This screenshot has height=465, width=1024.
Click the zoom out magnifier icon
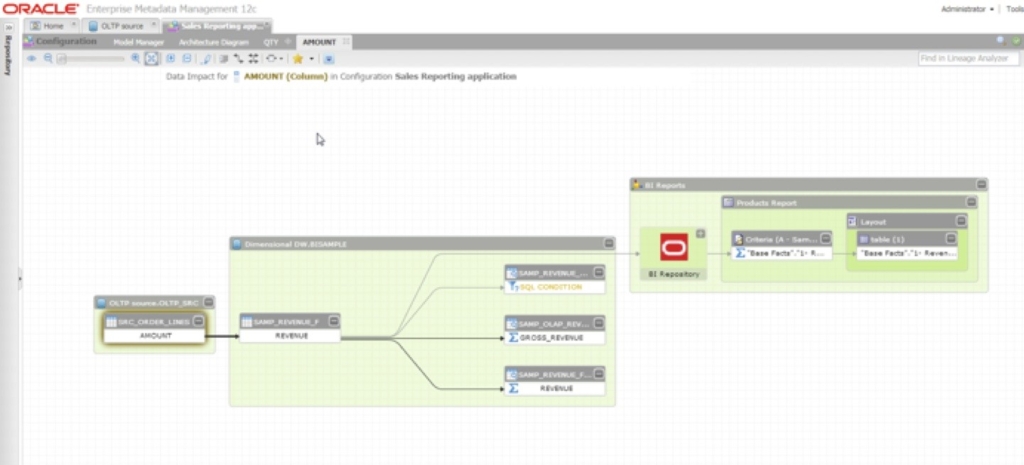click(x=48, y=59)
